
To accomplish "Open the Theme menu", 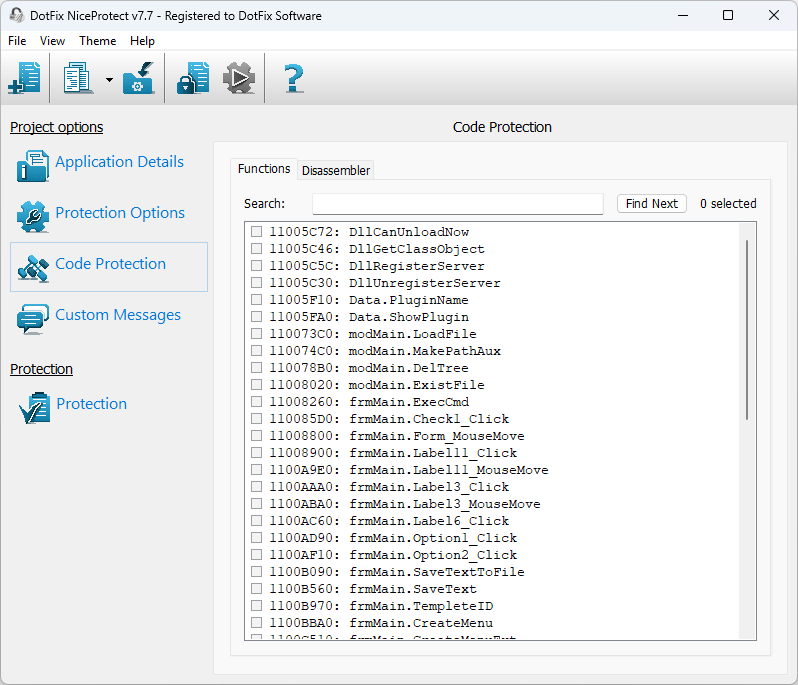I will pyautogui.click(x=98, y=41).
